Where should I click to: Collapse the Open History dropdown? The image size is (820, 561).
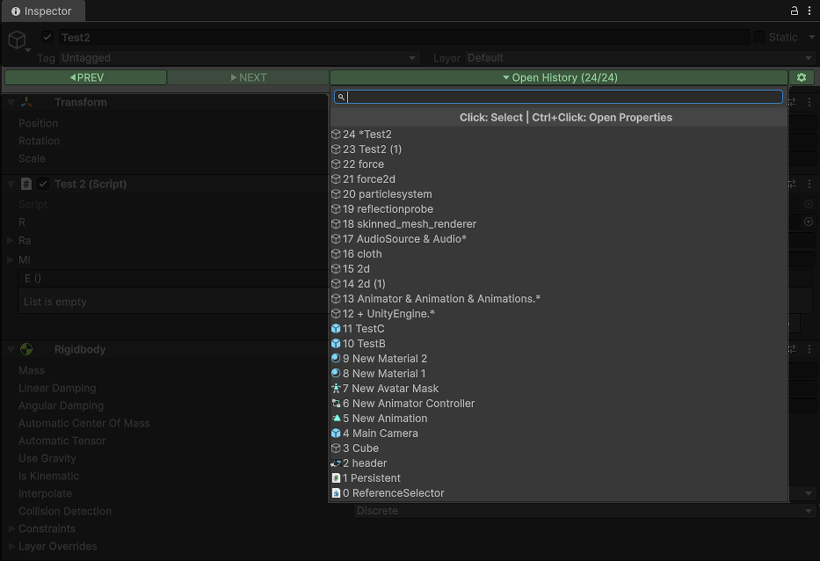point(559,77)
